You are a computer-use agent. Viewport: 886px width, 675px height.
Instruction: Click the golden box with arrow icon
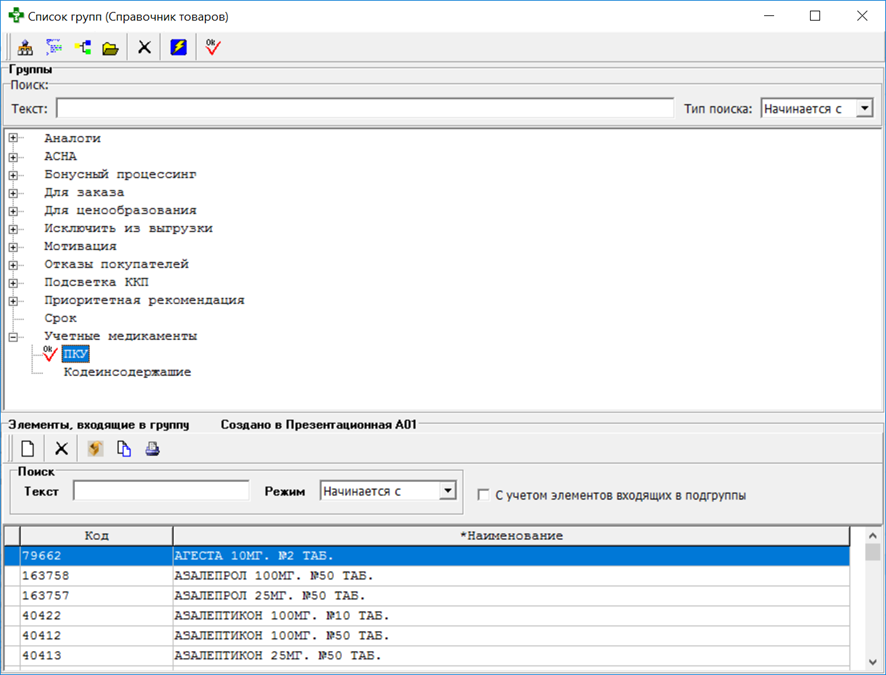(95, 449)
